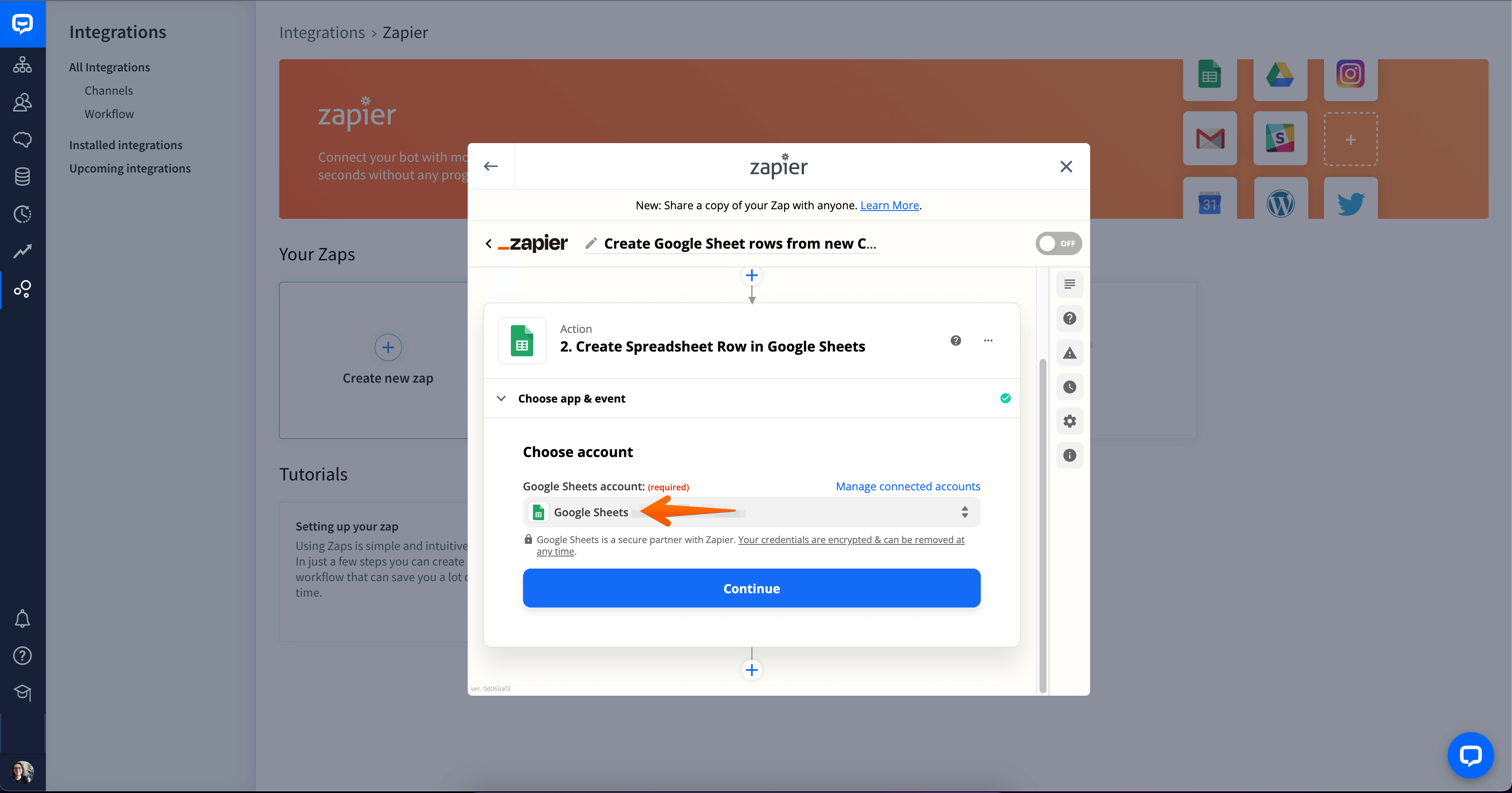Collapse the Choose app & event section
Screen dimensions: 1512x793
tap(751, 399)
